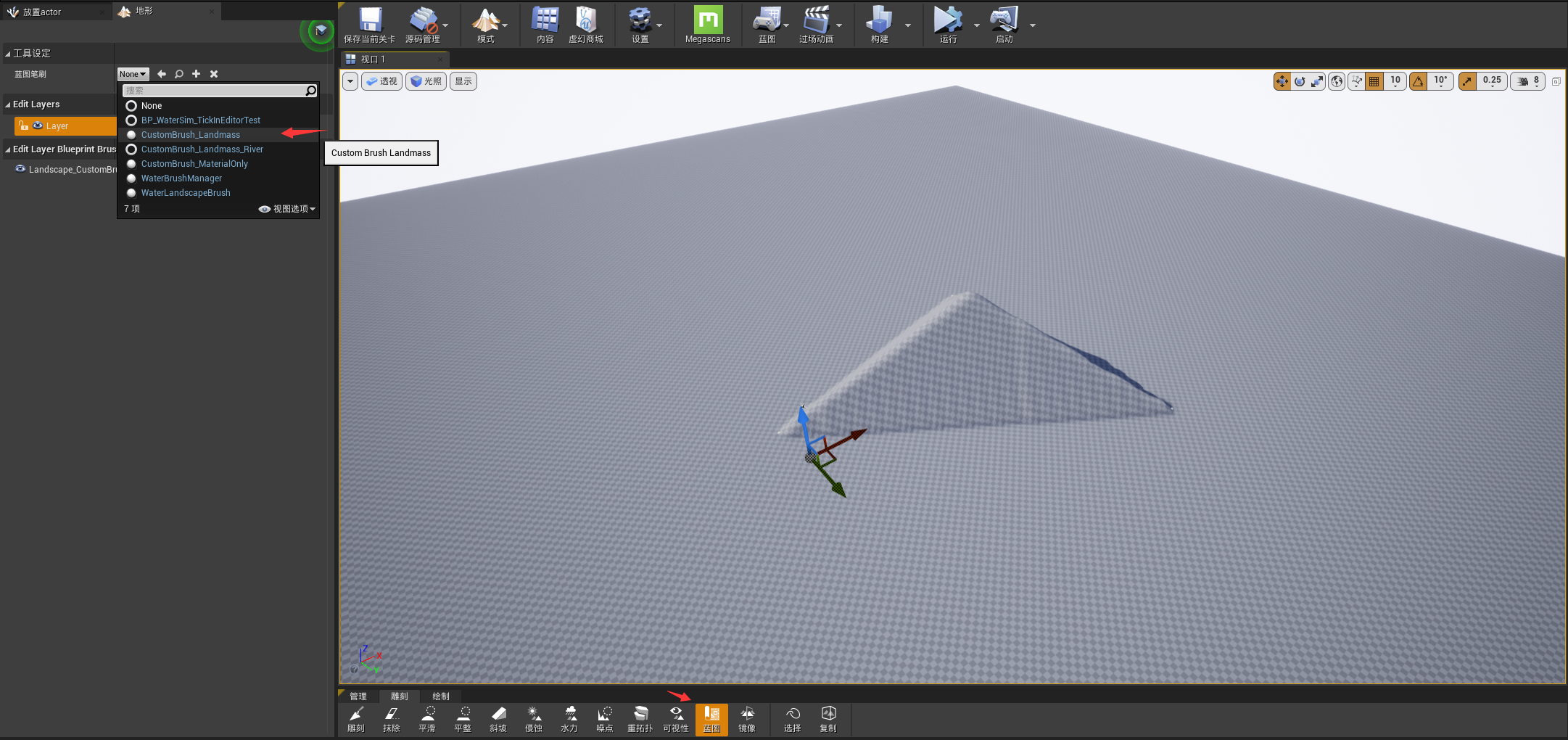Screen dimensions: 1568x740
Task: Open scale snap value 0.25 dropdown
Action: click(x=1492, y=81)
